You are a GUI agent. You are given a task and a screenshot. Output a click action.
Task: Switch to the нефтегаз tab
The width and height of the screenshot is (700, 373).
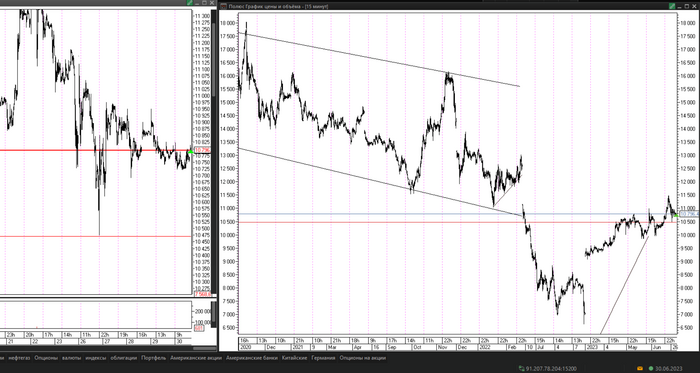[18, 358]
